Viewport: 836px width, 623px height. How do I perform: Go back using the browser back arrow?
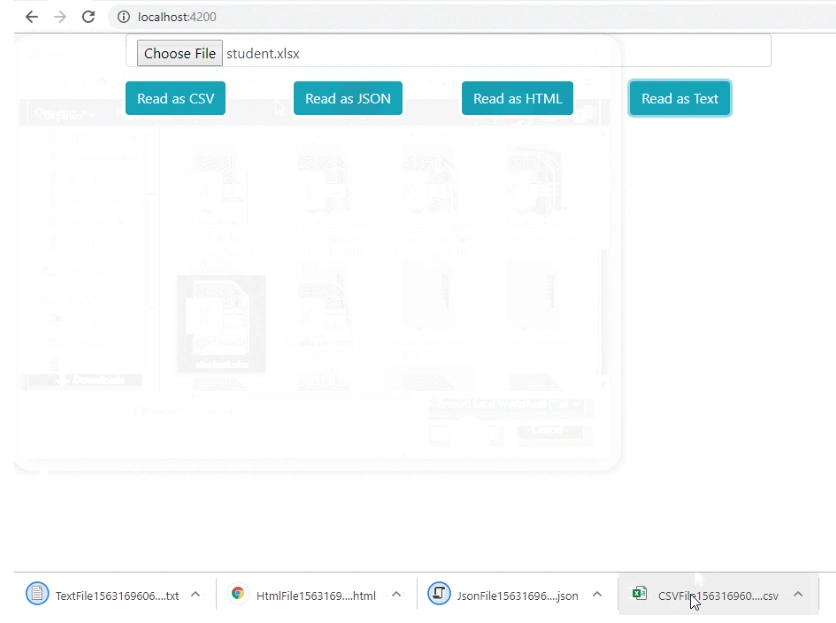[x=31, y=17]
